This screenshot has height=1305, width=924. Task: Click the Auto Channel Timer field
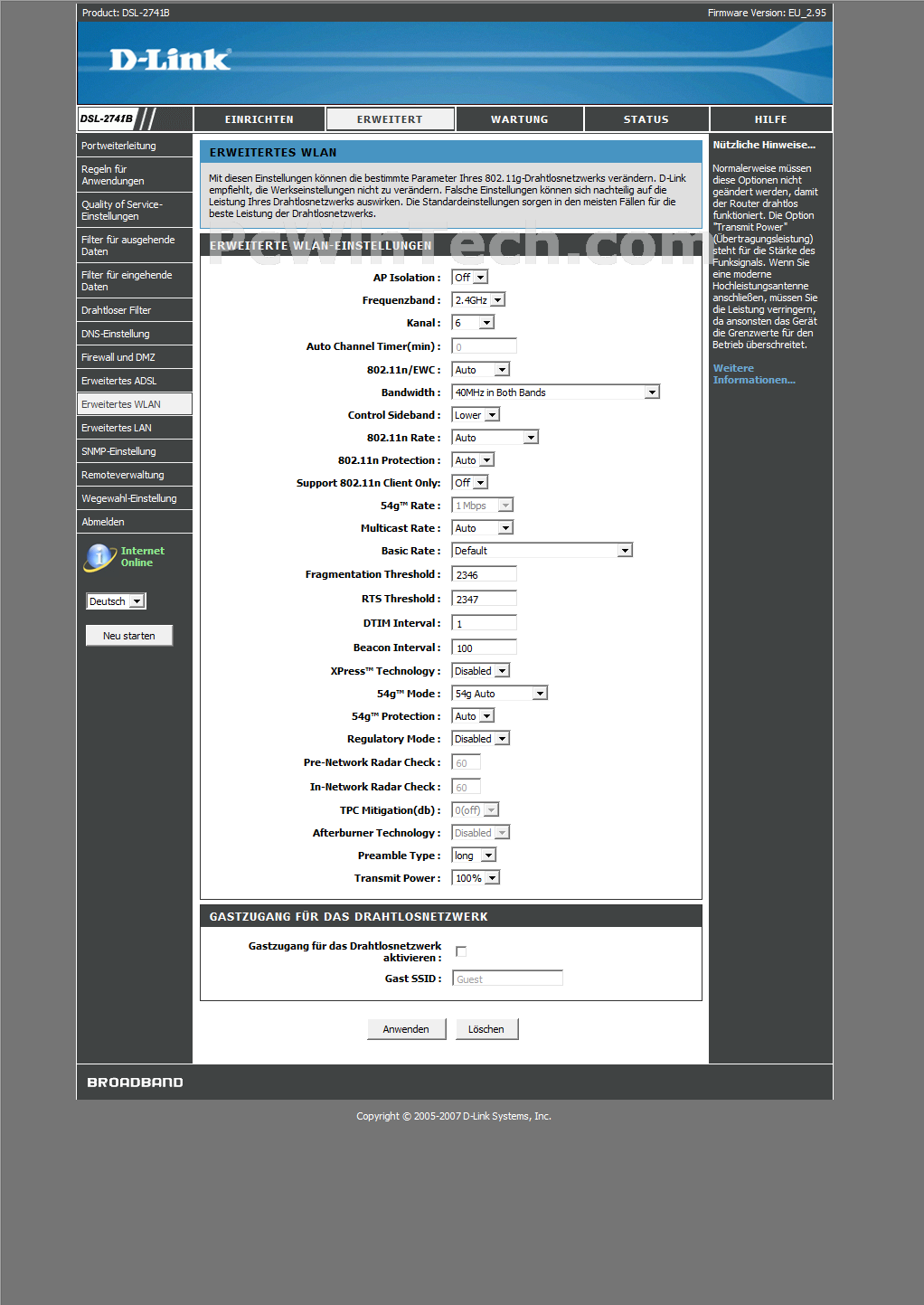point(485,346)
